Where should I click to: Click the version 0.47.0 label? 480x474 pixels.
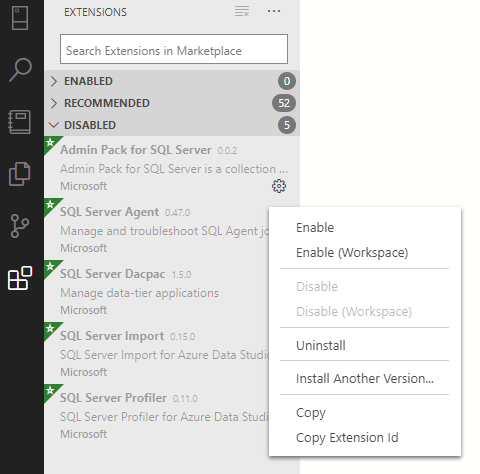(177, 213)
